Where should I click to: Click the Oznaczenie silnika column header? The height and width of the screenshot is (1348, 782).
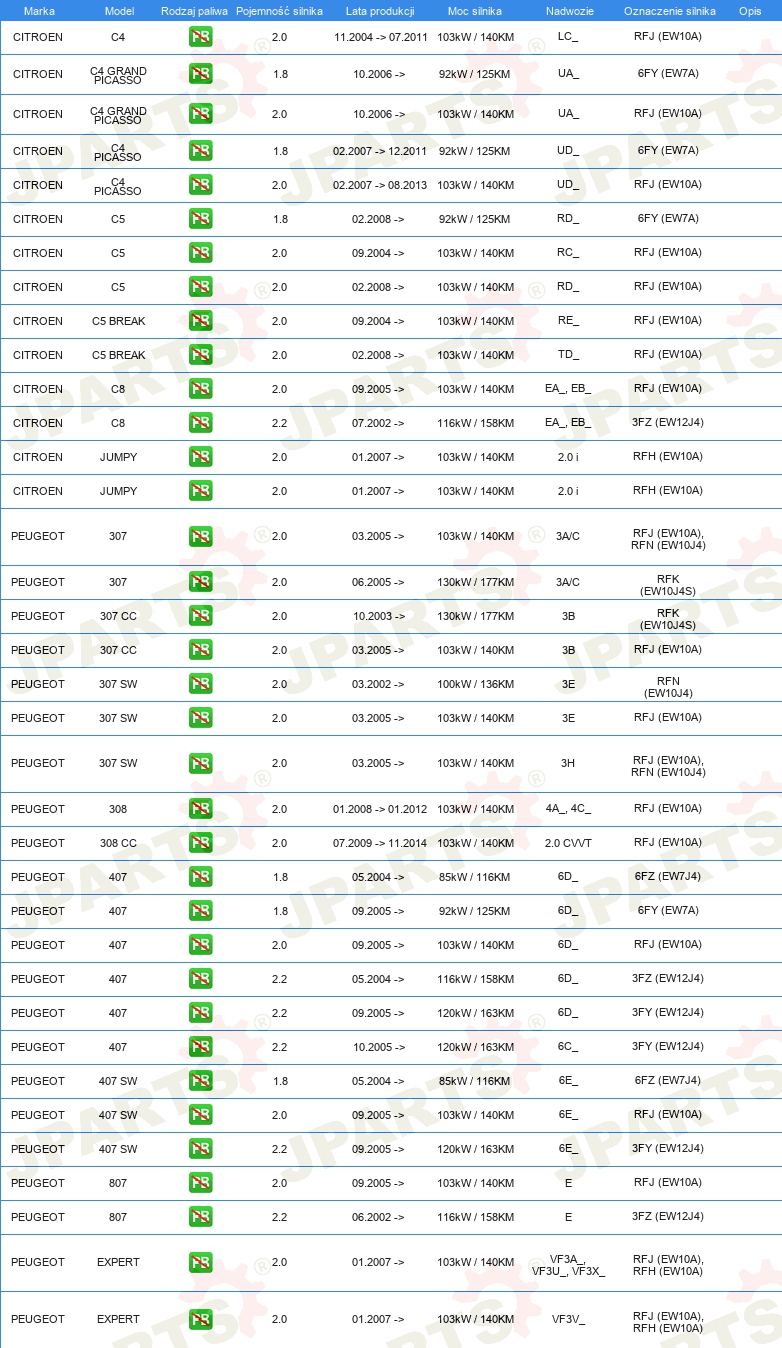coord(669,11)
